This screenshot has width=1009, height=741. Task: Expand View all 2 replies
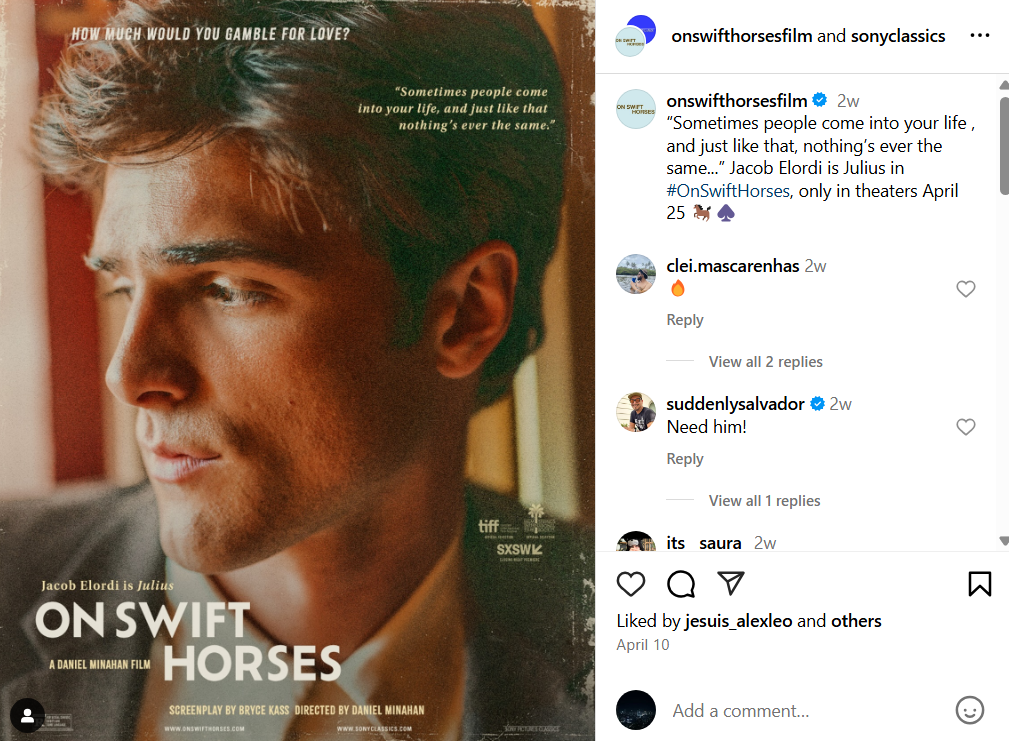coord(765,362)
